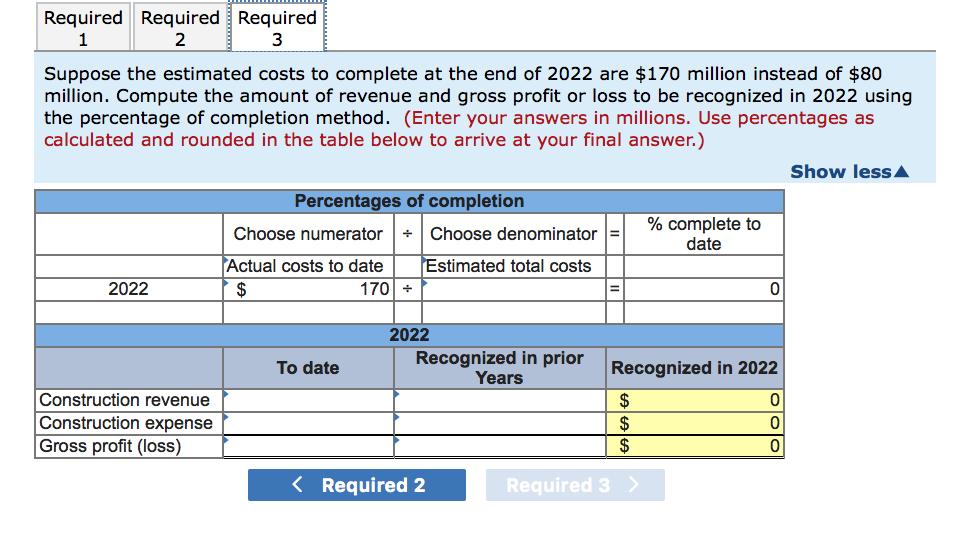Click Construction revenue prior years cell
The image size is (958, 546).
(500, 400)
